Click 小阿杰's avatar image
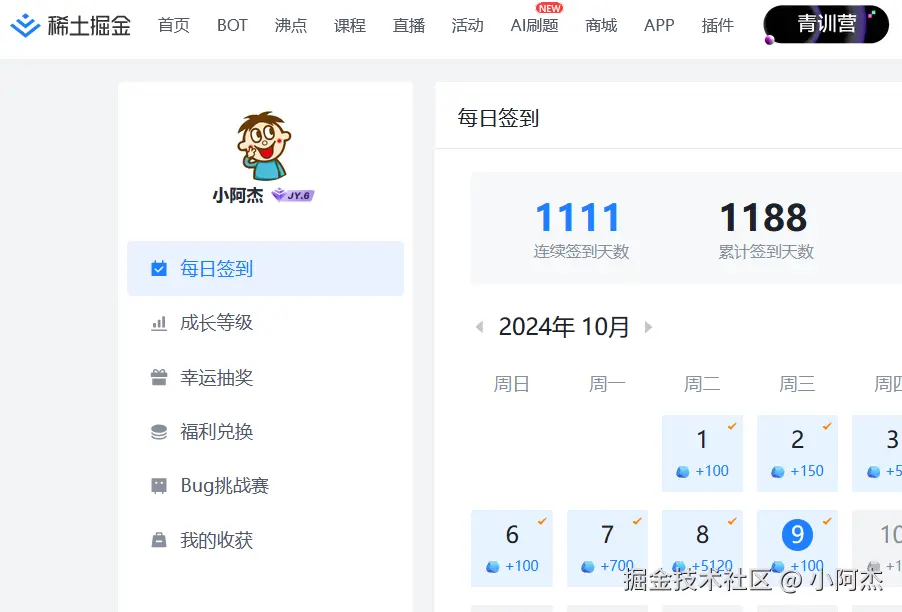The width and height of the screenshot is (902, 612). [x=263, y=143]
